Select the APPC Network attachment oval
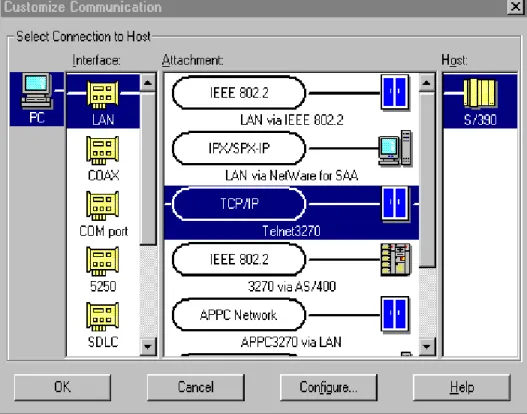527x414 pixels. coord(239,315)
